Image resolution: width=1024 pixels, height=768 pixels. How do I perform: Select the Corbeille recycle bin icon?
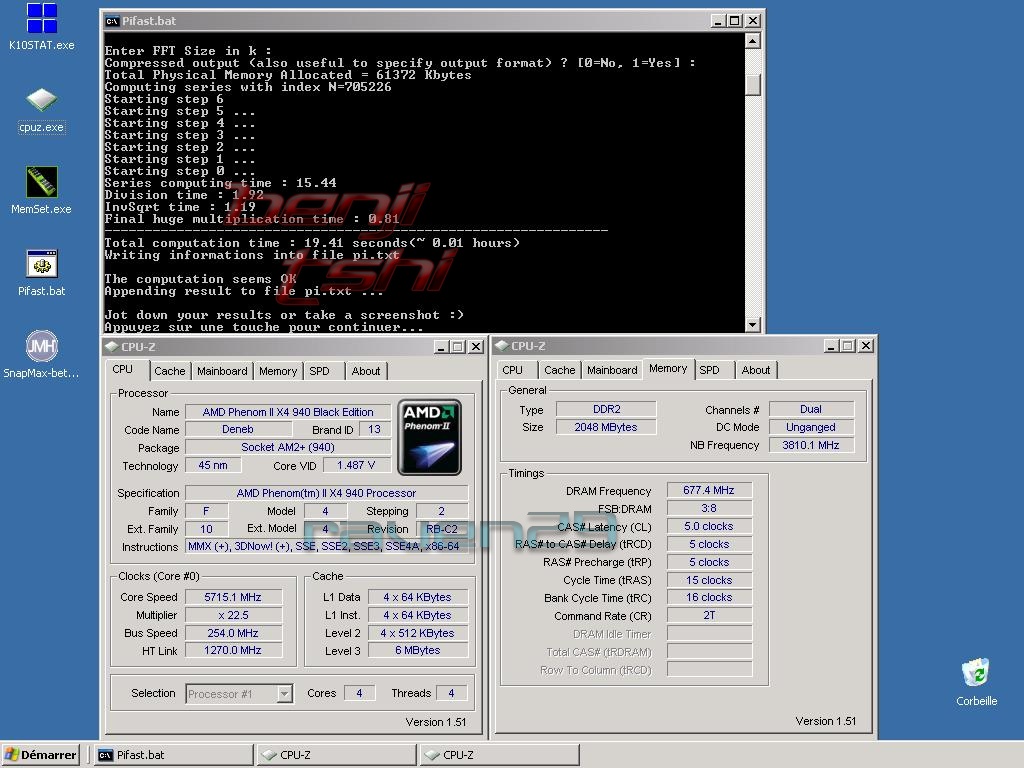tap(976, 682)
